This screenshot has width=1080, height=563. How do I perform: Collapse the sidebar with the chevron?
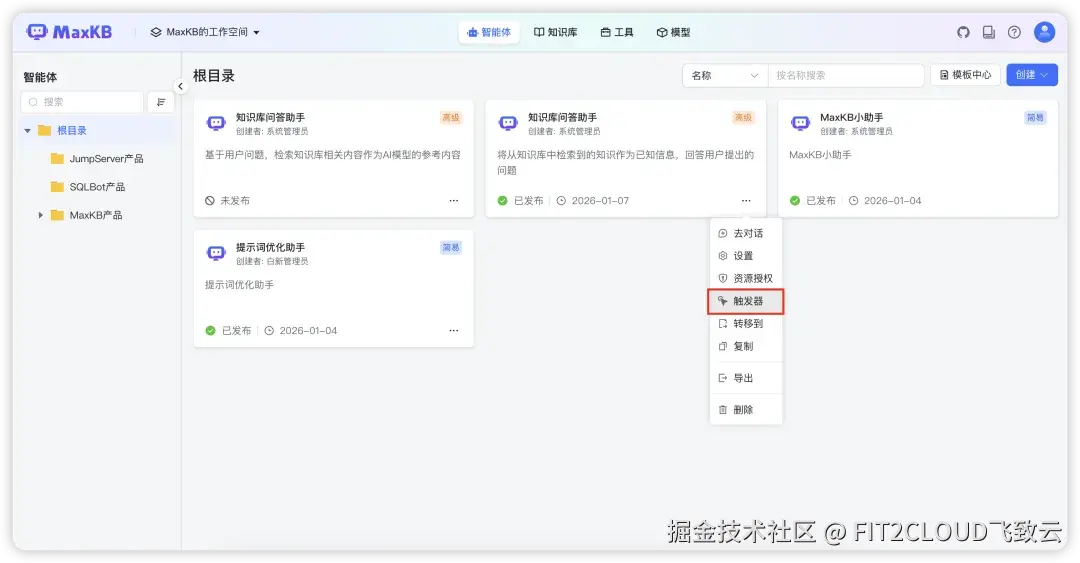click(x=180, y=86)
